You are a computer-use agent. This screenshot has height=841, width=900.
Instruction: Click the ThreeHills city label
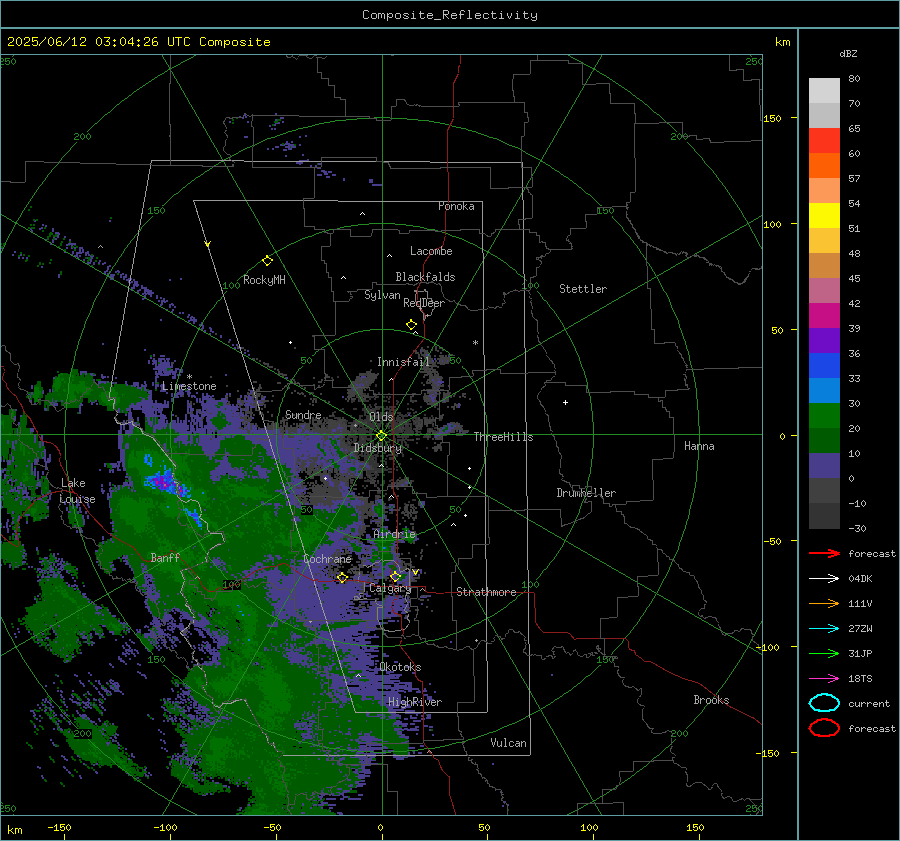click(503, 437)
